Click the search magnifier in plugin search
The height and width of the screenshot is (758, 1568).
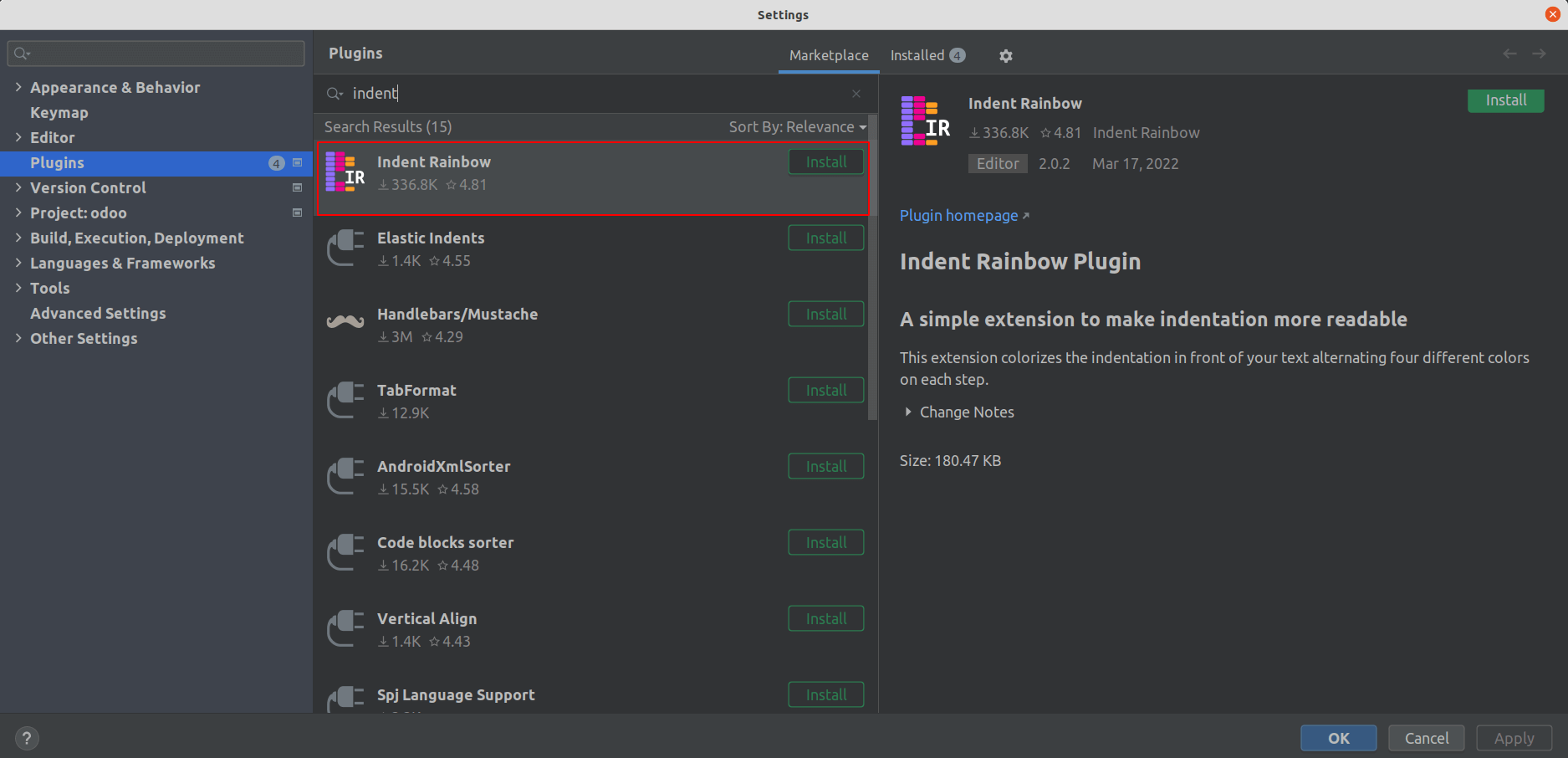(x=335, y=94)
